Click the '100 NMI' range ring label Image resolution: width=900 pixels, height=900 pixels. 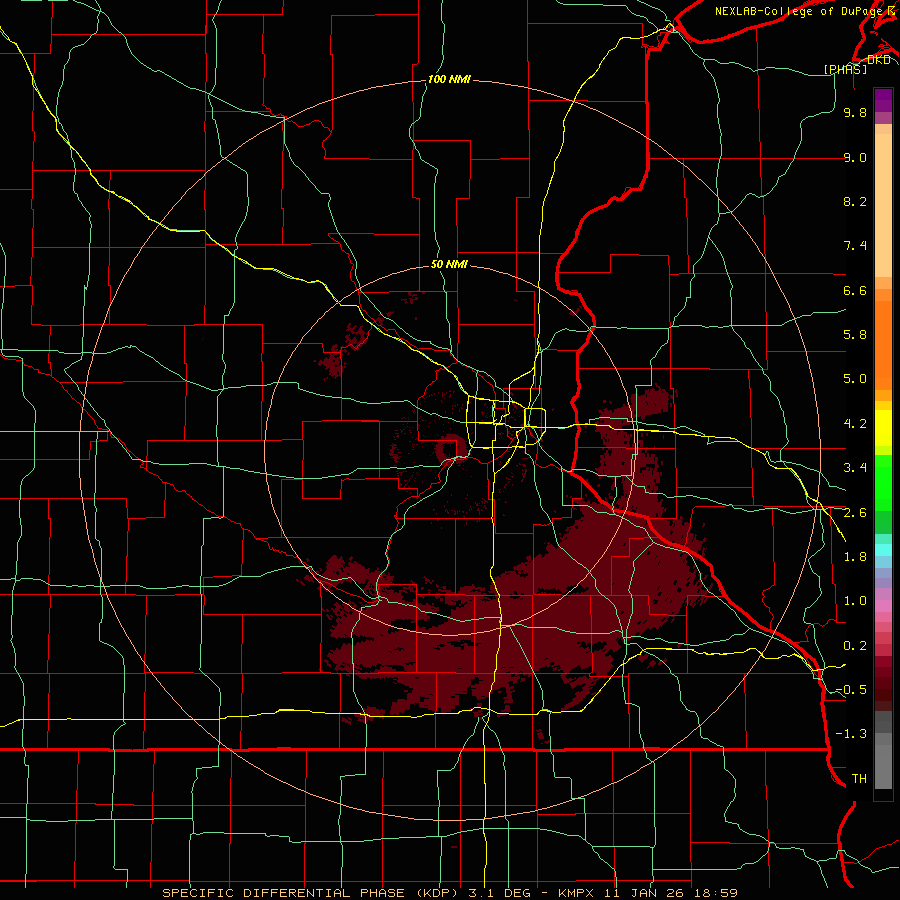[x=449, y=79]
